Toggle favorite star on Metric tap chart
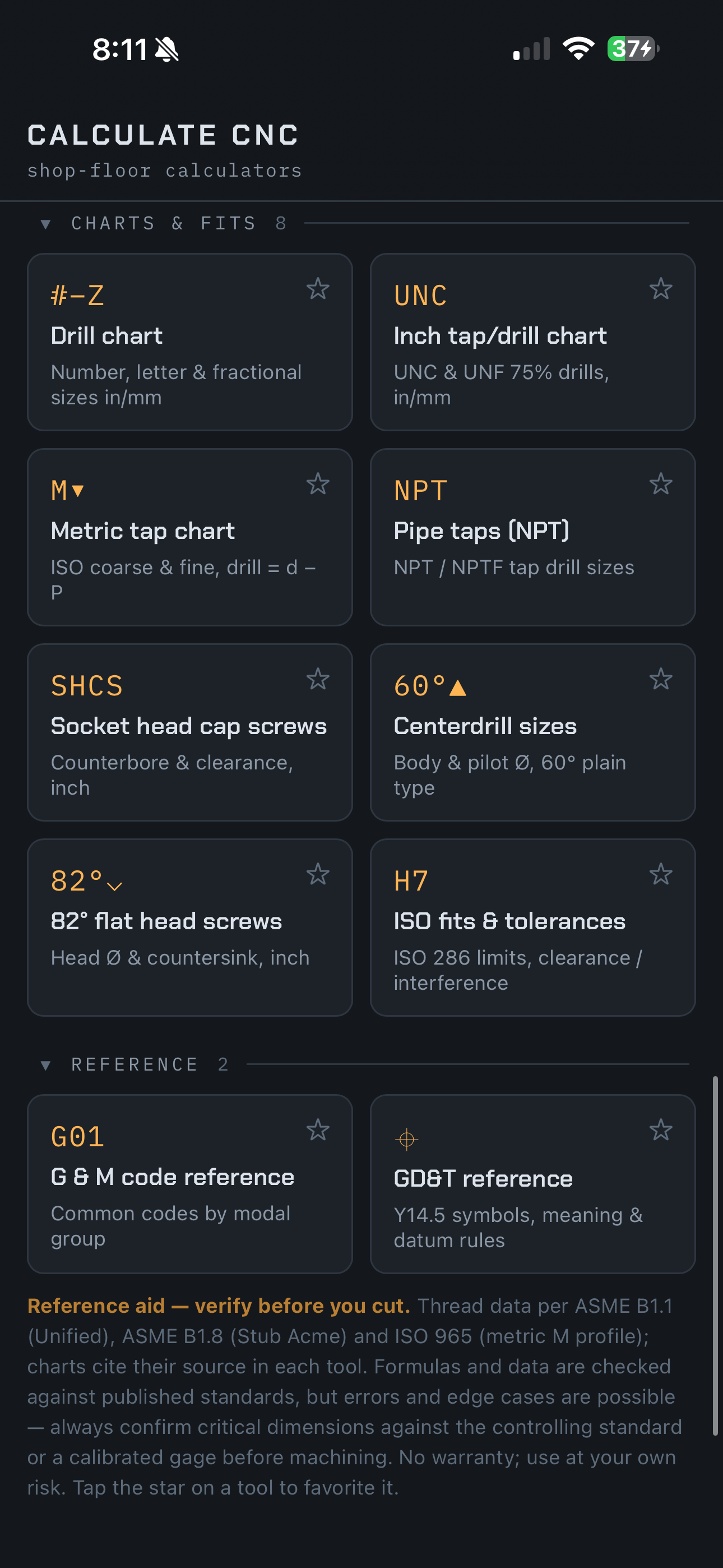 318,484
